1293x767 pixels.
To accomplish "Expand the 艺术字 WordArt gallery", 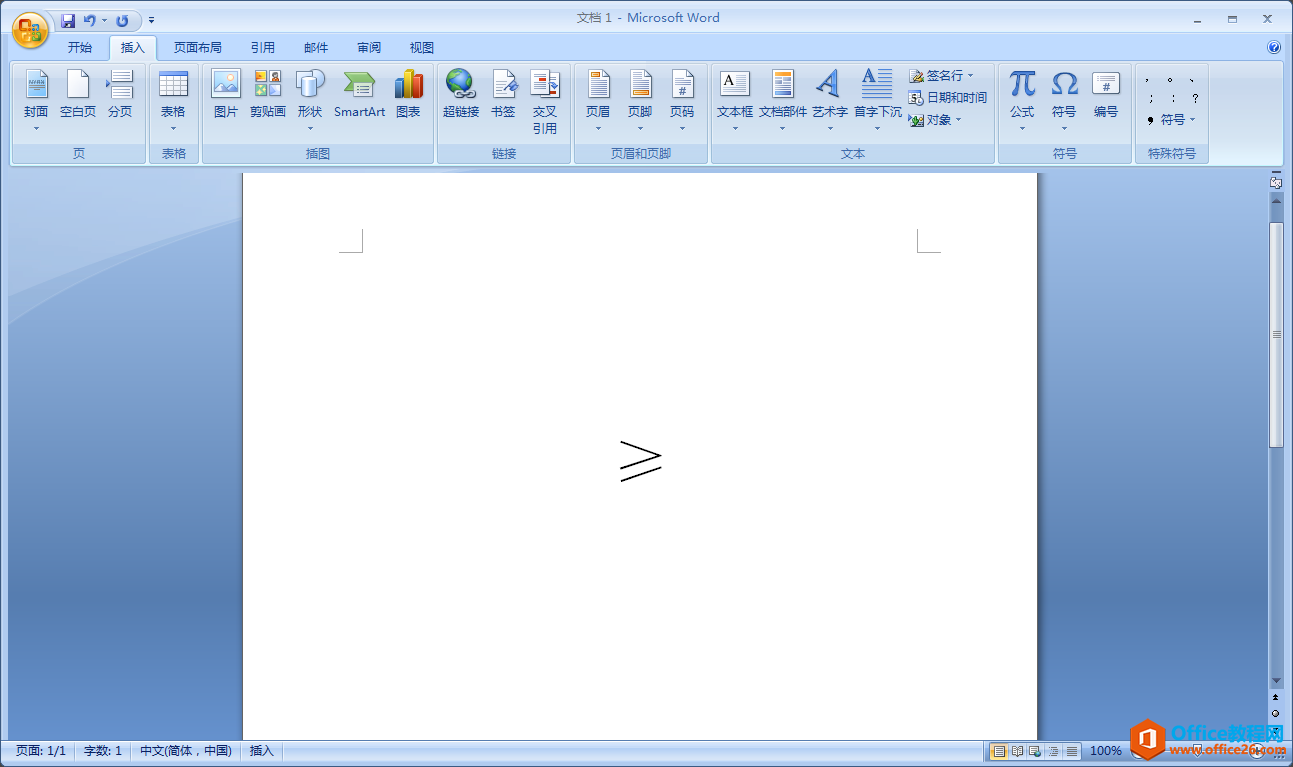I will (830, 101).
